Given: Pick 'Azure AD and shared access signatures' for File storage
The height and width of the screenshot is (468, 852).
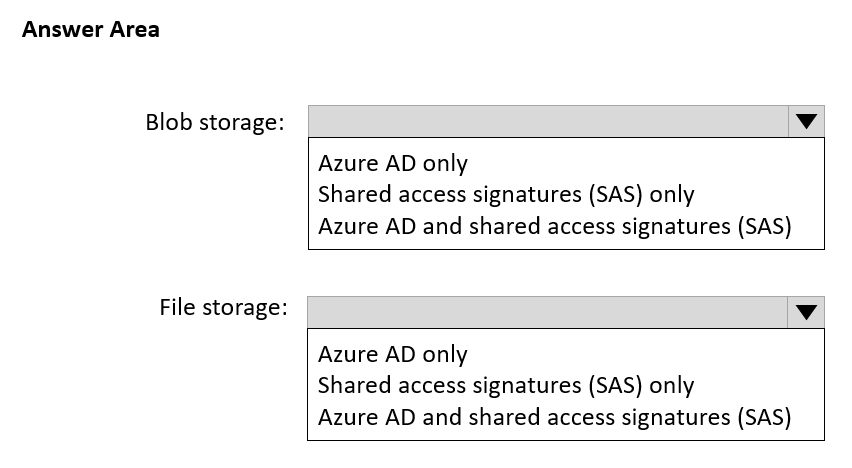Looking at the screenshot, I should tap(554, 417).
